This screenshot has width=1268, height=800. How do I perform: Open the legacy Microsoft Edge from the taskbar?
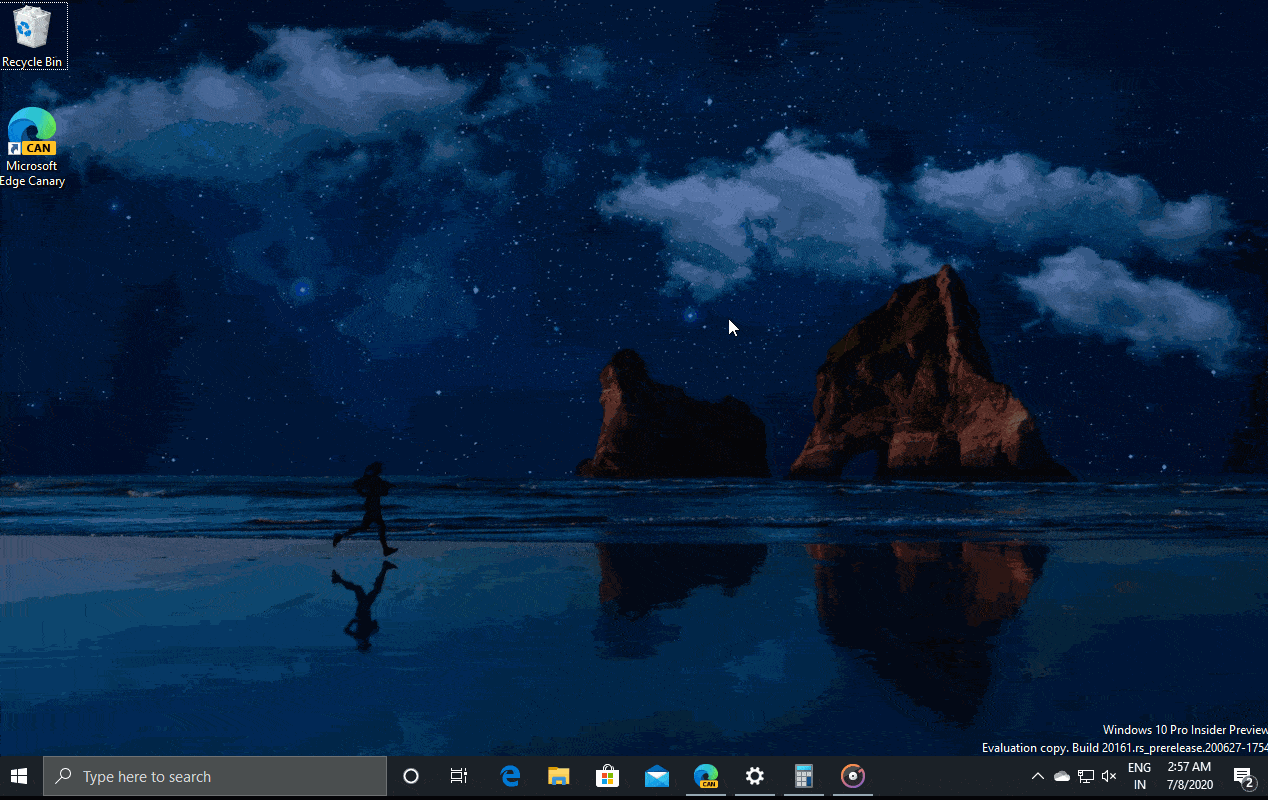(509, 776)
